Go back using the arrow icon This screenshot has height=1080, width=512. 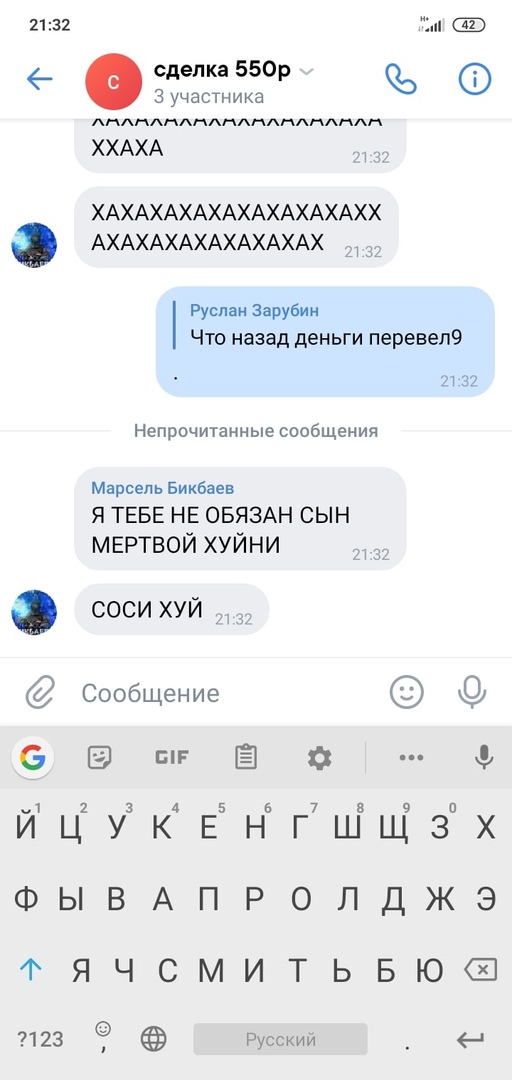coord(39,80)
